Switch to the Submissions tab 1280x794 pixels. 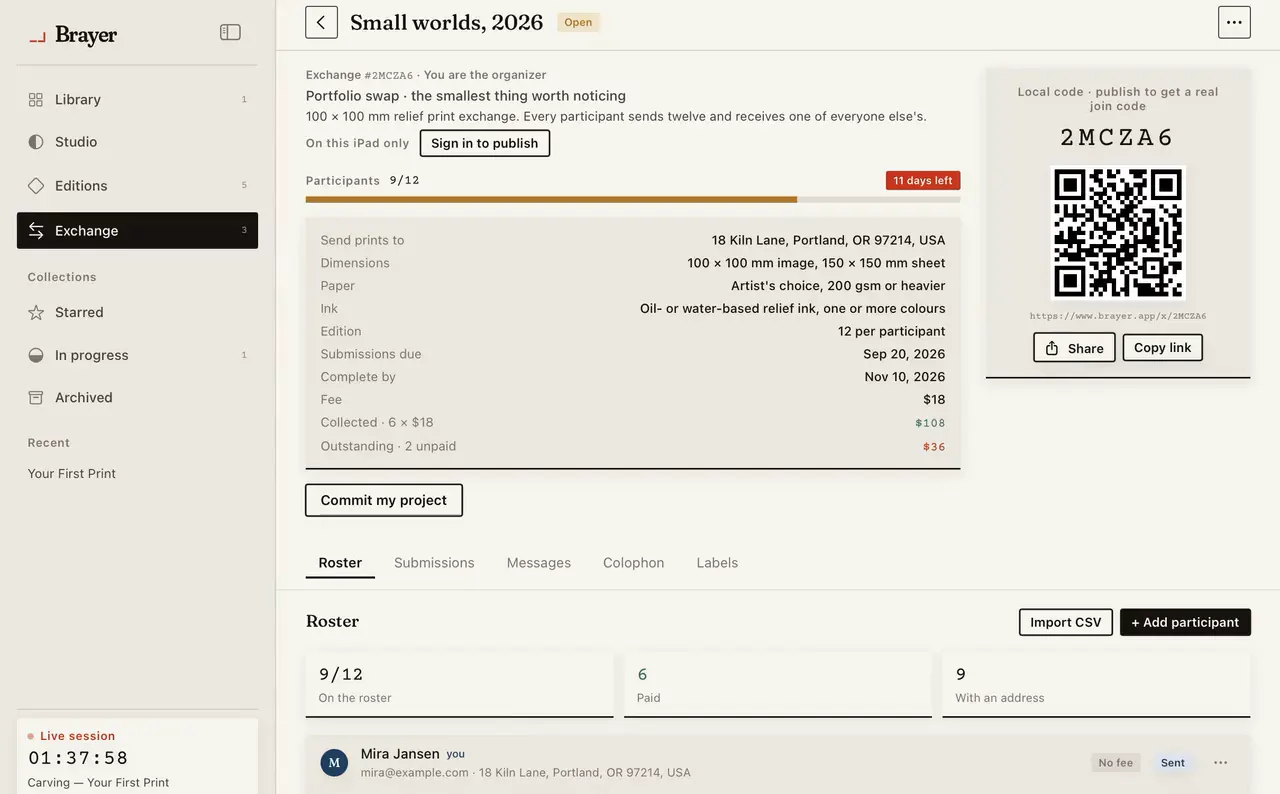(x=434, y=563)
